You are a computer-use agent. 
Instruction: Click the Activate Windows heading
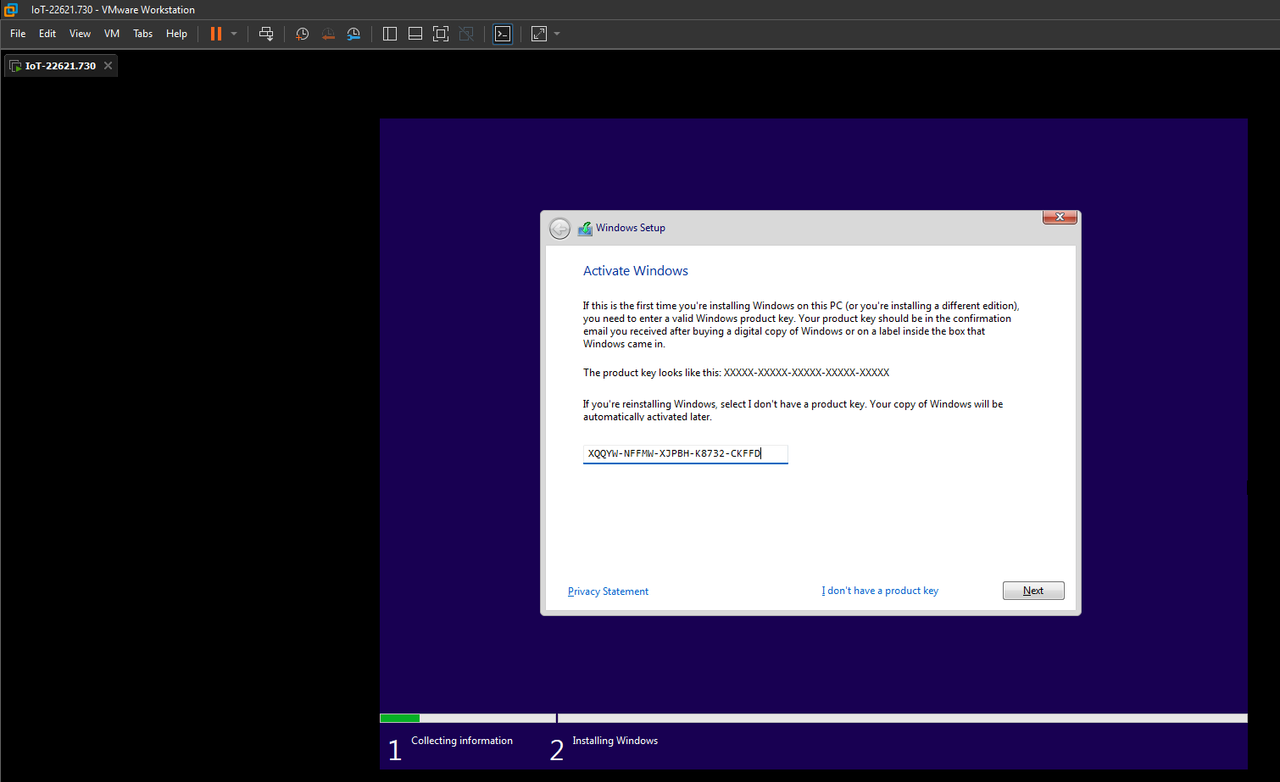(636, 271)
